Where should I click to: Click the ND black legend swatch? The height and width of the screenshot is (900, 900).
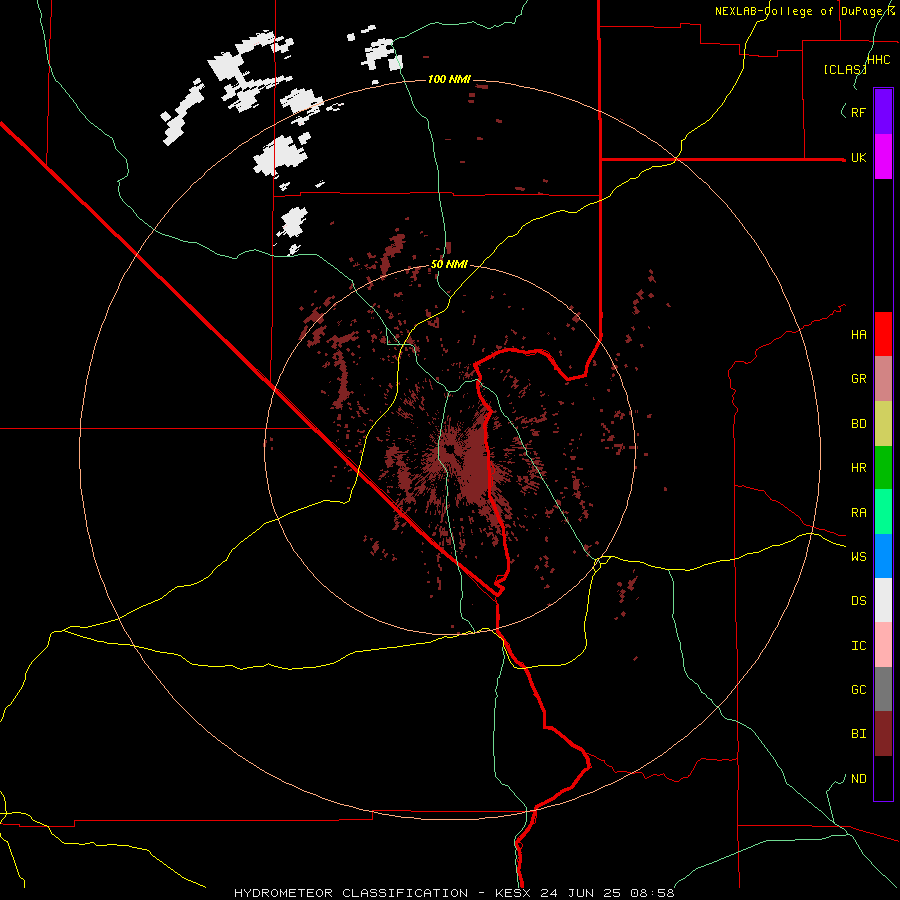[x=883, y=778]
